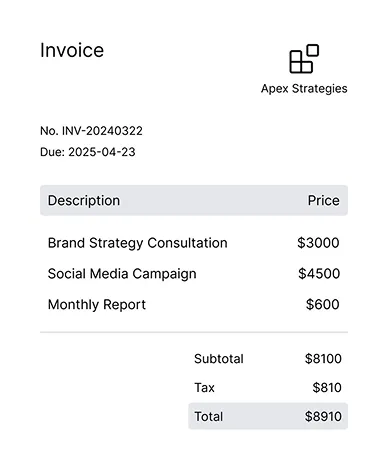The height and width of the screenshot is (470, 388).
Task: Select the invoice number INV-20240322
Action: (x=102, y=131)
